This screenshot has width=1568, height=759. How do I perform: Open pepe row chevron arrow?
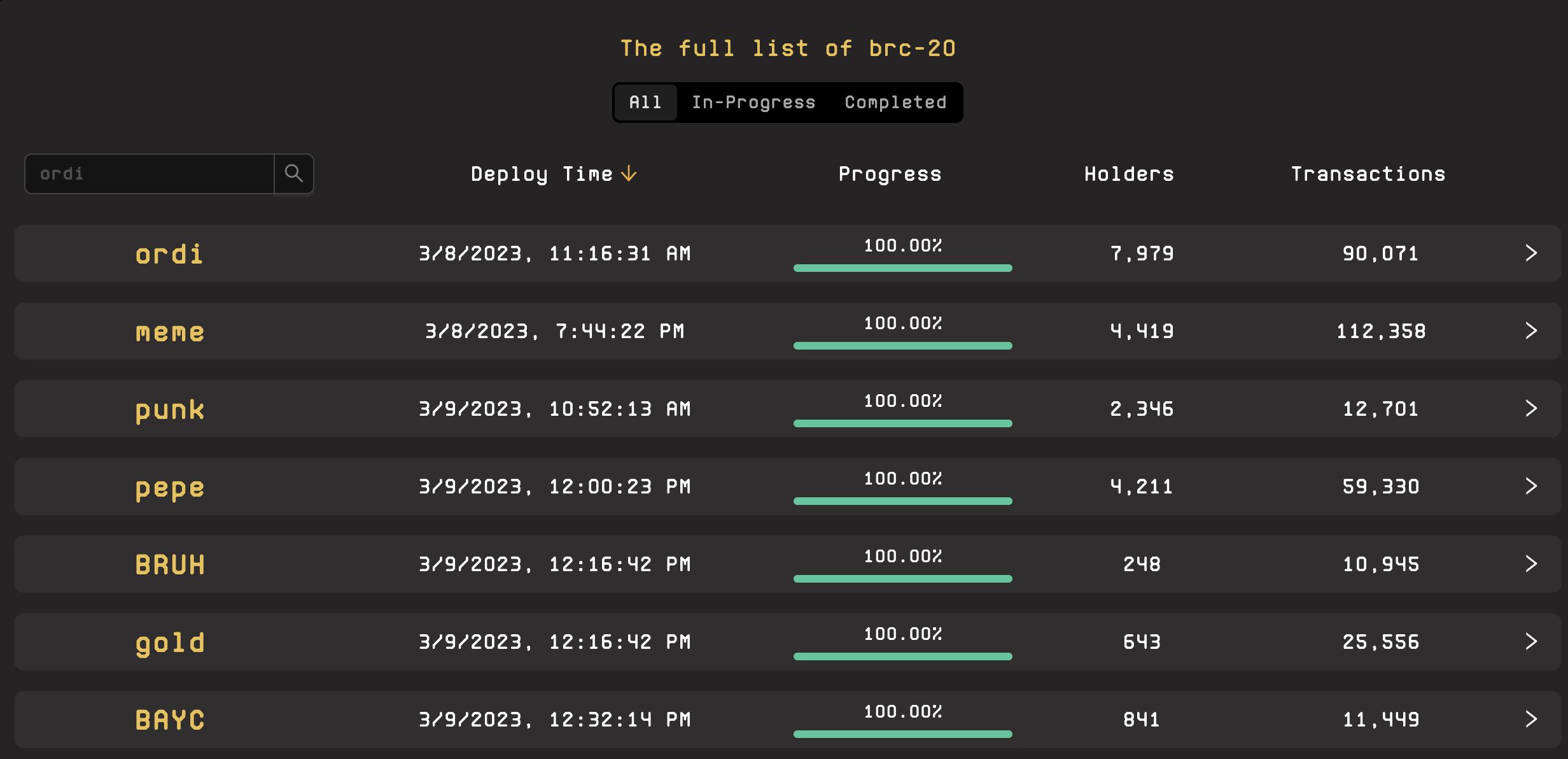[1531, 486]
